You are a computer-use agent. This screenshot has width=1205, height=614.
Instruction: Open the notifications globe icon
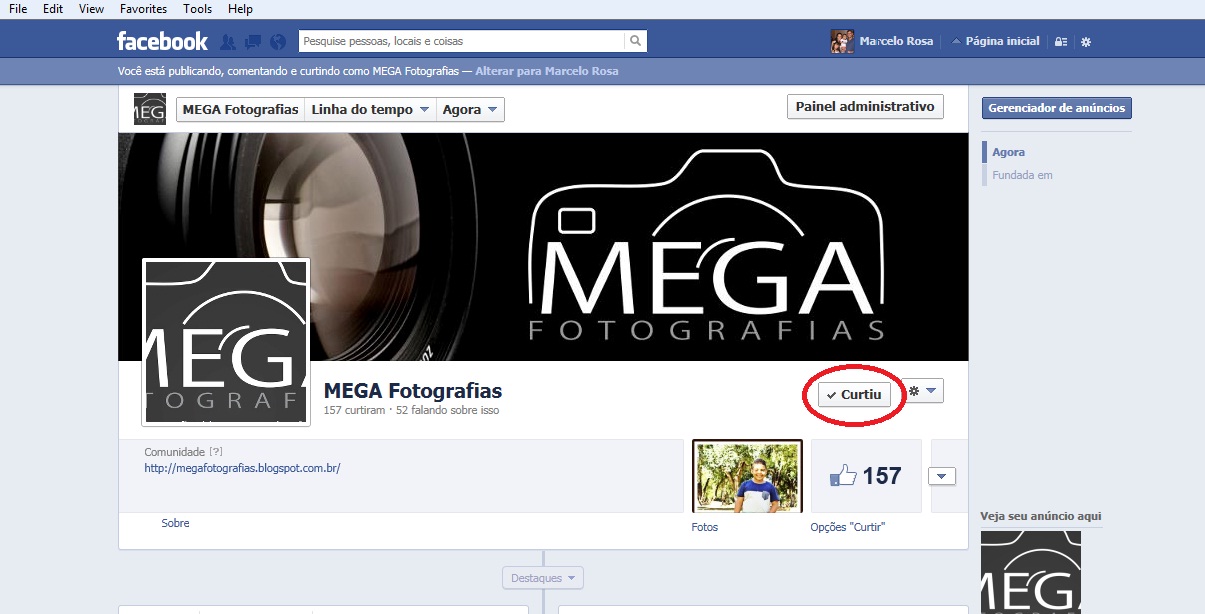click(x=278, y=42)
